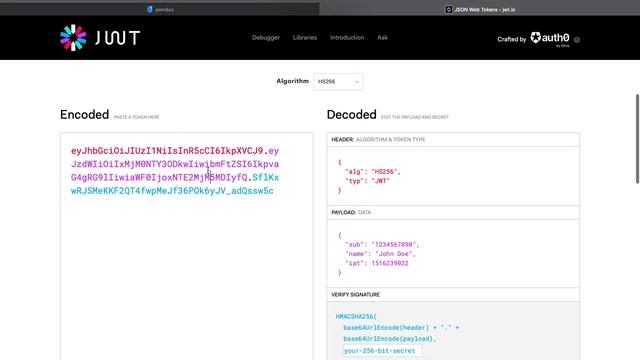640x360 pixels.
Task: Click the decoded PAYLOAD JSON editor
Action: pos(453,253)
